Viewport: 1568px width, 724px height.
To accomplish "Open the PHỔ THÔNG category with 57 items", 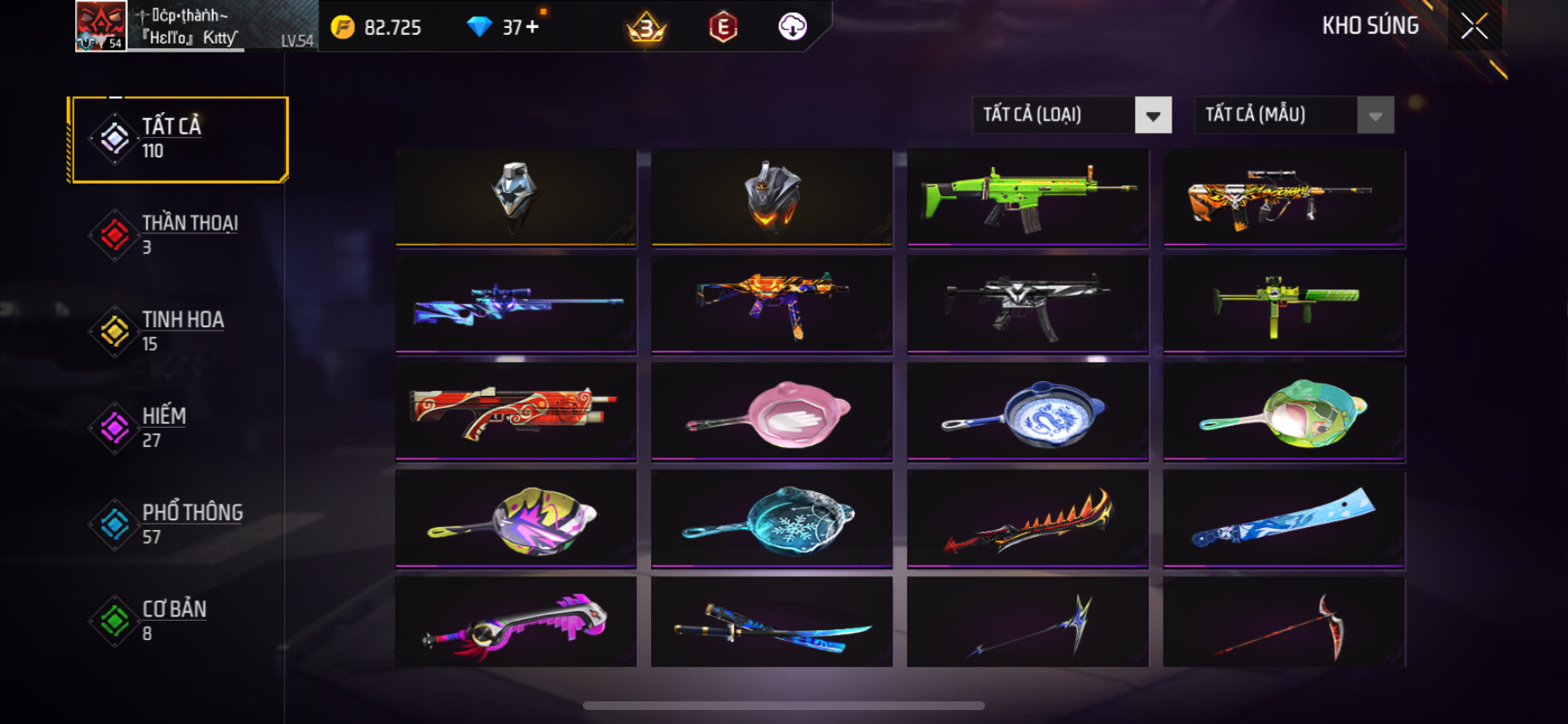I will tap(168, 523).
